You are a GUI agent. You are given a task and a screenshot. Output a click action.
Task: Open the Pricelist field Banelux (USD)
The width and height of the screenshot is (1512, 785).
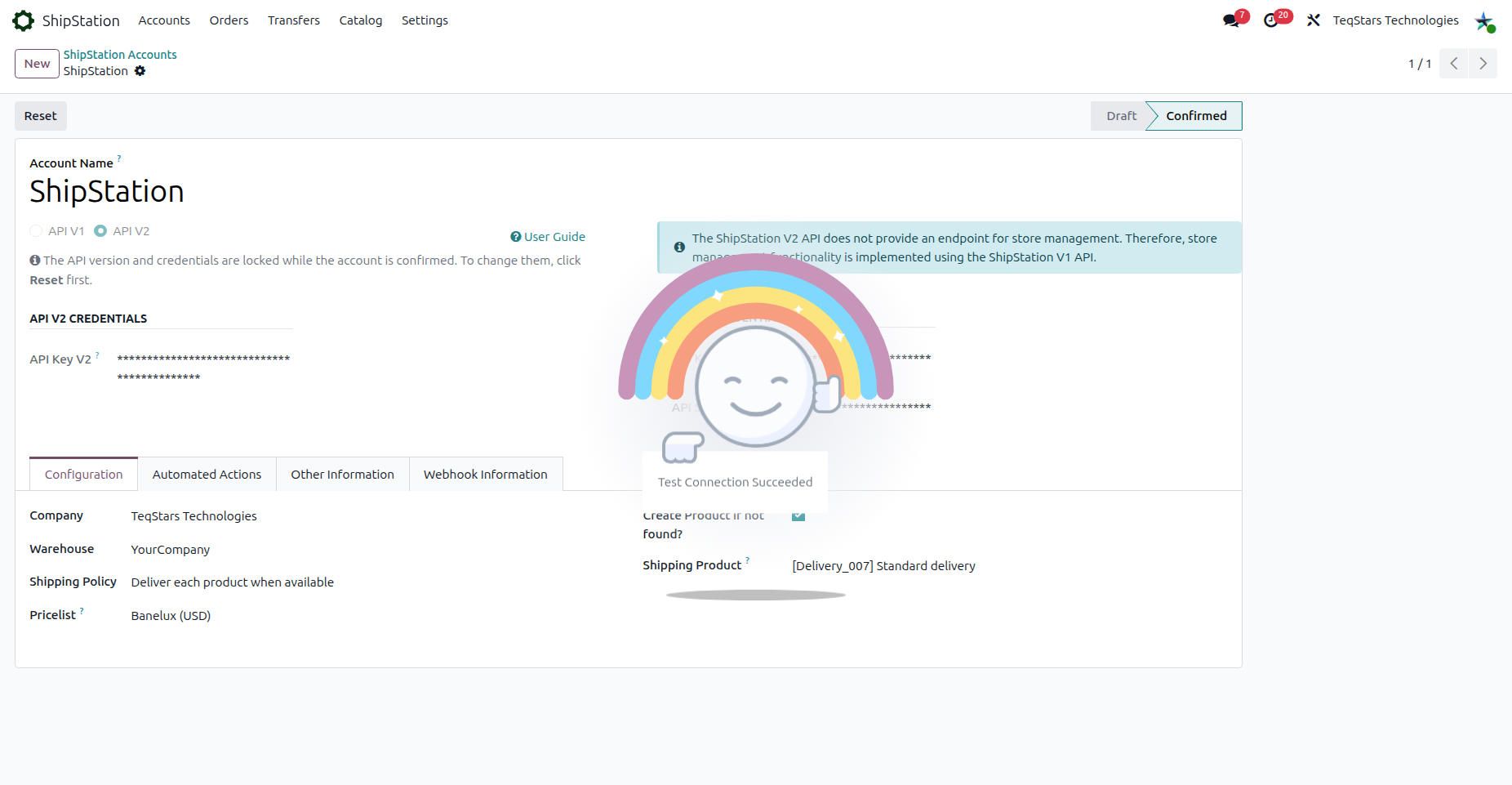[171, 616]
